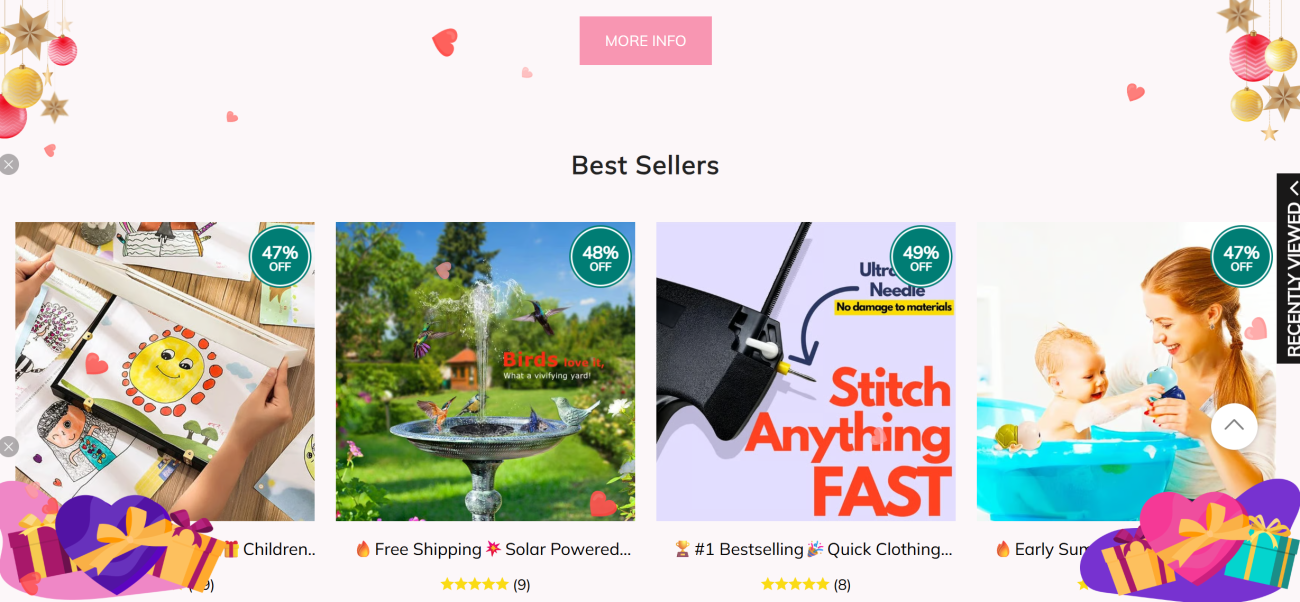Image resolution: width=1300 pixels, height=602 pixels.
Task: Click the pink MORE INFO button
Action: [645, 41]
